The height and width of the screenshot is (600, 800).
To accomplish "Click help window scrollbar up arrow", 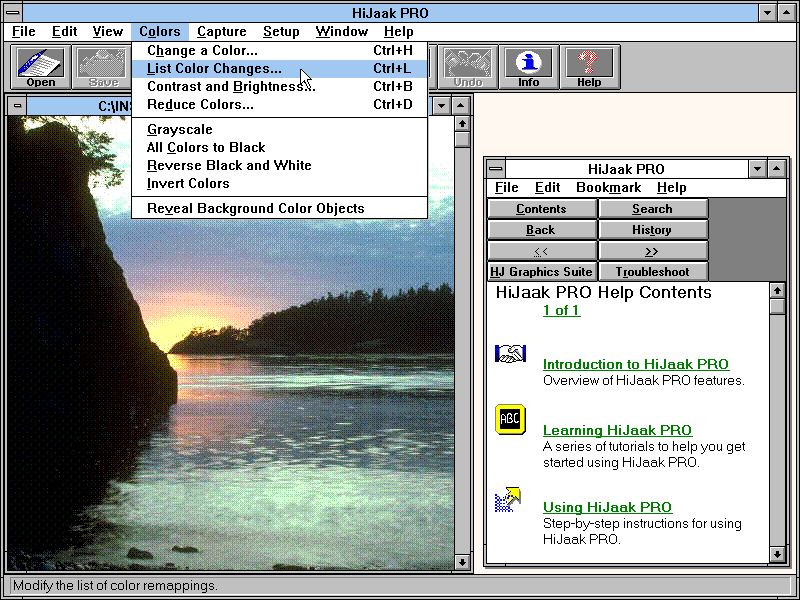I will (777, 291).
